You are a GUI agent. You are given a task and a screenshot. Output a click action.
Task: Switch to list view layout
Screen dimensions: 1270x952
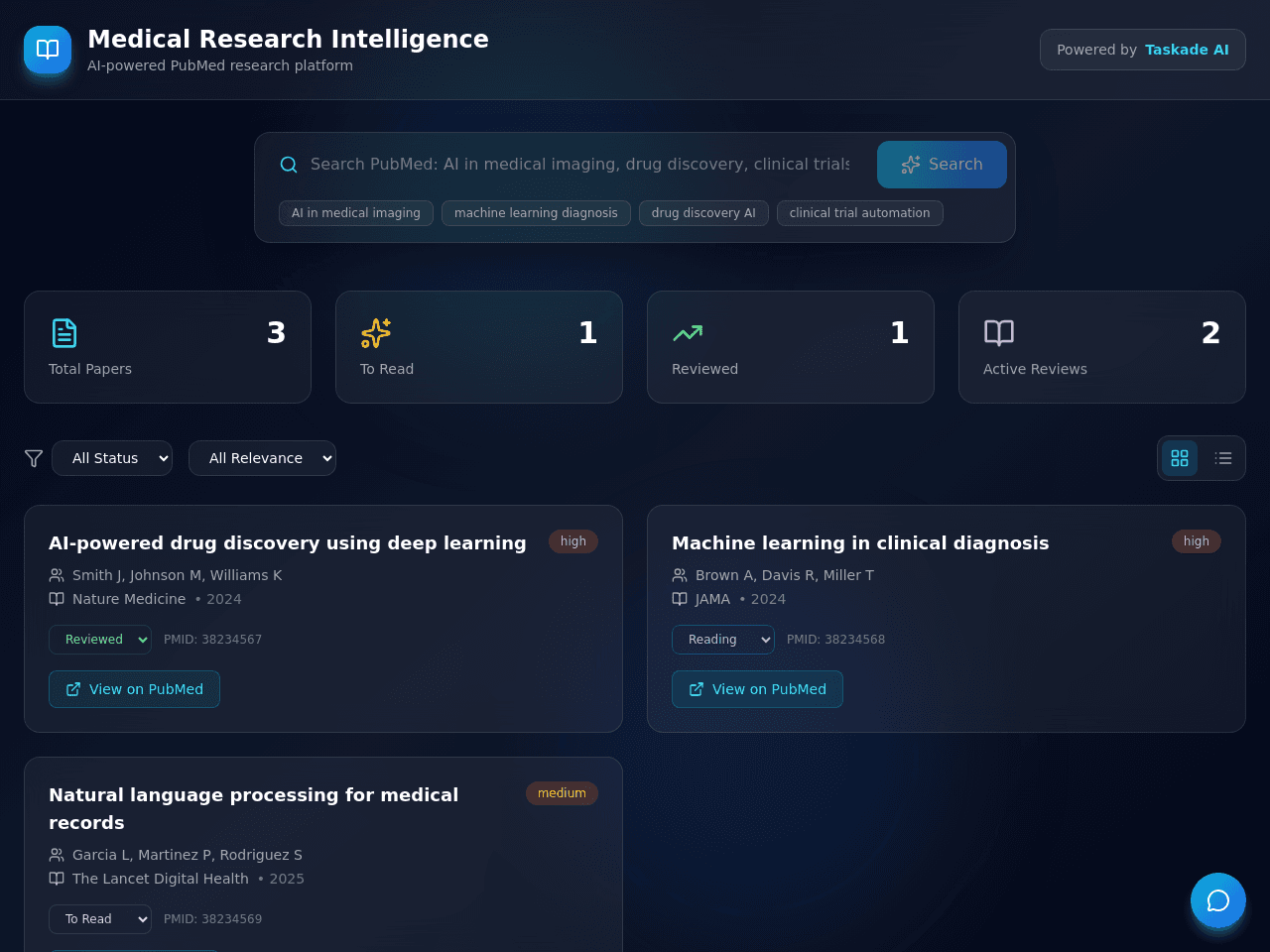tap(1223, 458)
